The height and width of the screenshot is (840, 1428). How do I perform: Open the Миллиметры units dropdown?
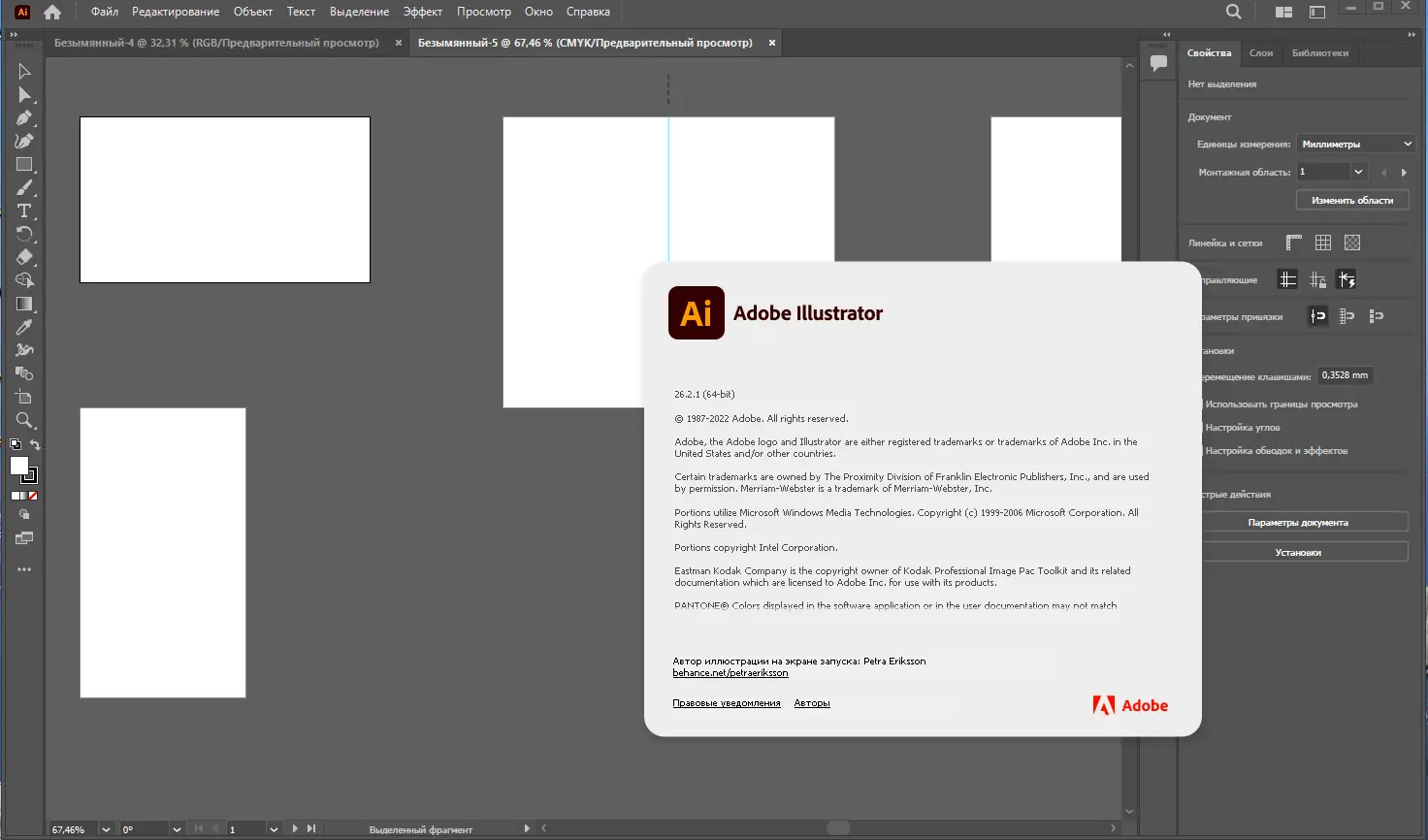tap(1355, 143)
